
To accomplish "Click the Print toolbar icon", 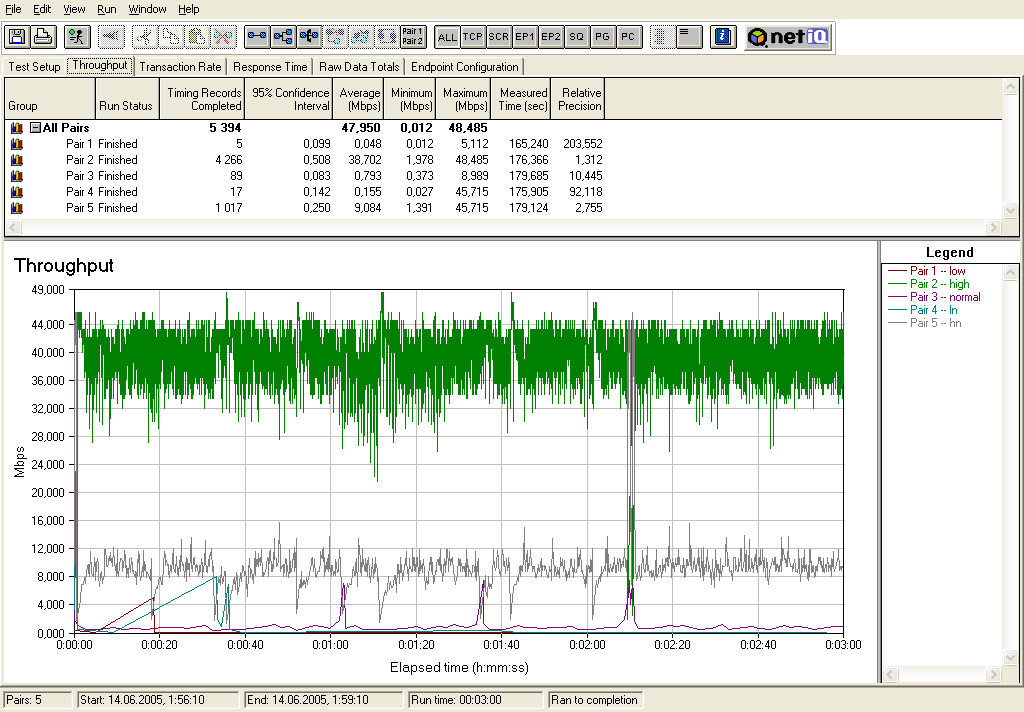I will pyautogui.click(x=42, y=37).
